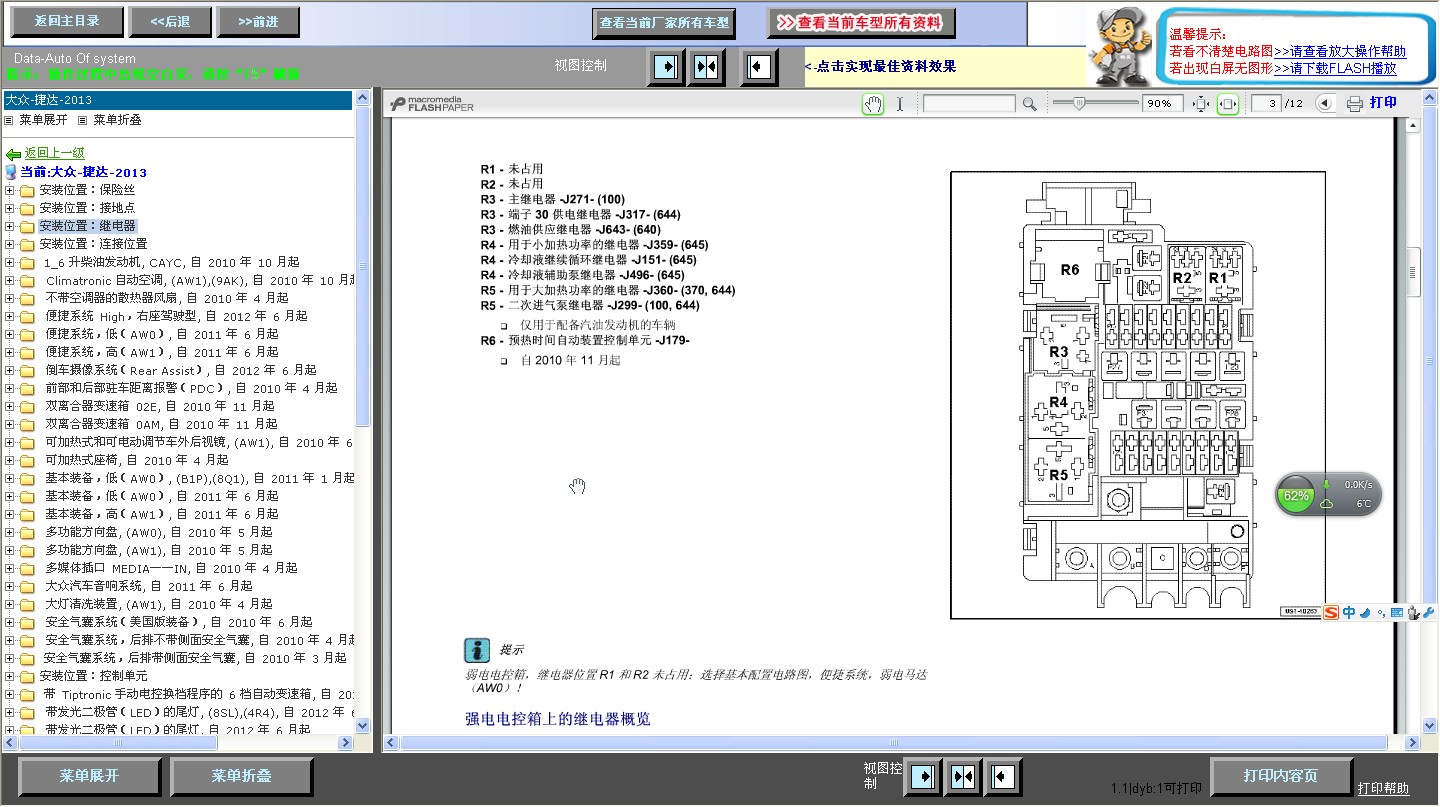Click the 返回上一级 link
The height and width of the screenshot is (807, 1440).
click(54, 154)
